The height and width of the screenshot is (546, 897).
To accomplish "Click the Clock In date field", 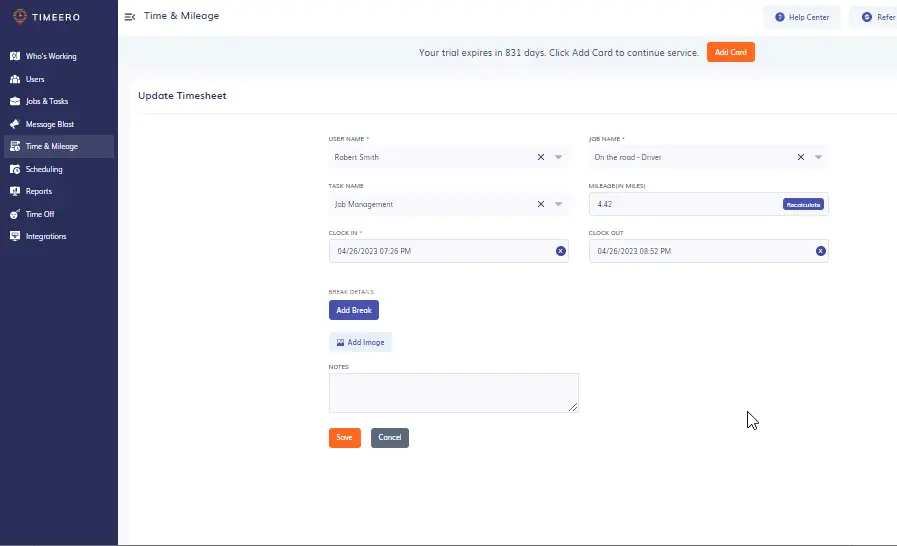I will [x=448, y=251].
